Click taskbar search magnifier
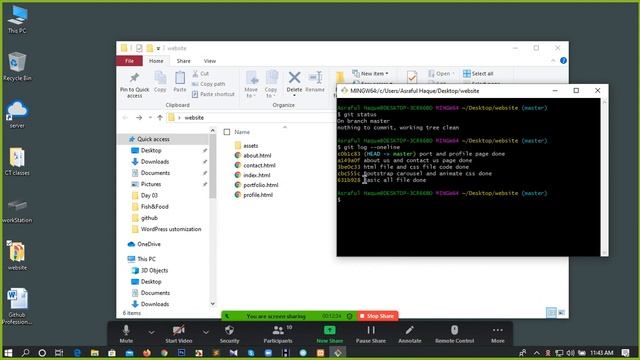Screen dimensions: 640x360 click(25, 353)
